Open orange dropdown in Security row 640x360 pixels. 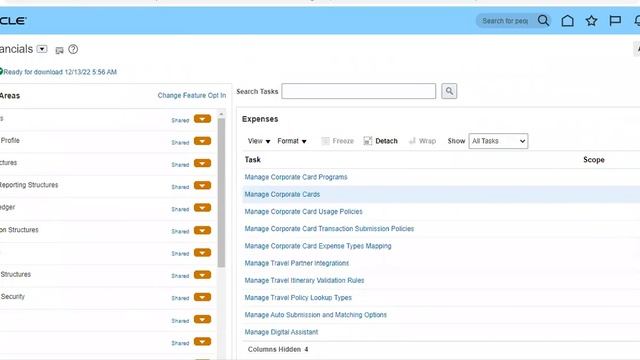pyautogui.click(x=202, y=297)
